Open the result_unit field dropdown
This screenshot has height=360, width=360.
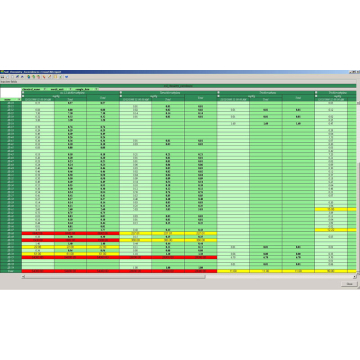point(70,89)
